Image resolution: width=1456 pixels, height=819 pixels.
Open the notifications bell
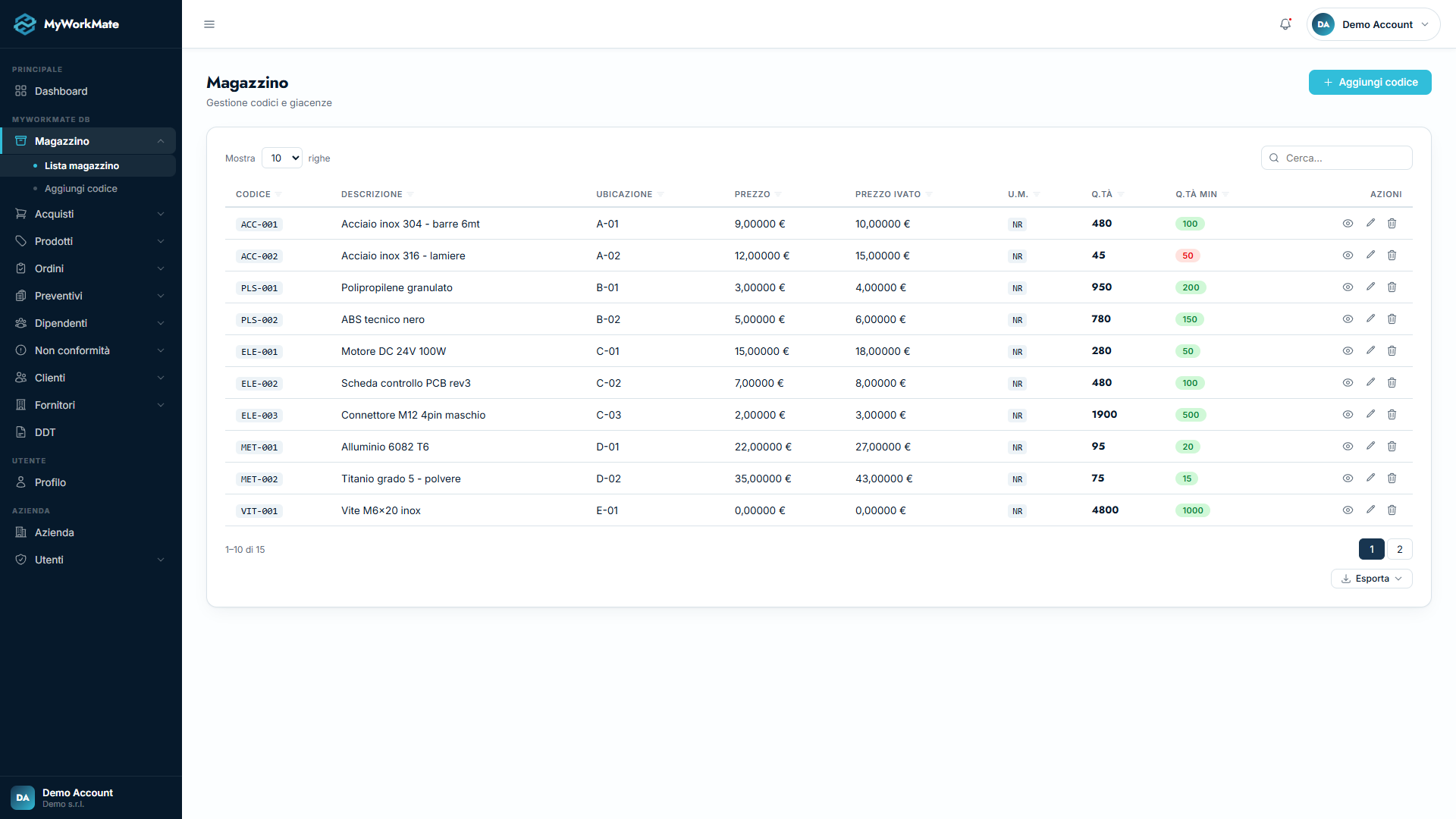[x=1285, y=24]
